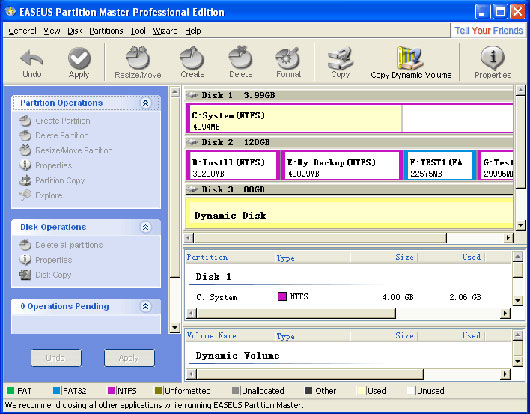530x414 pixels.
Task: Click the Apply checkmark toolbar icon
Action: point(79,63)
